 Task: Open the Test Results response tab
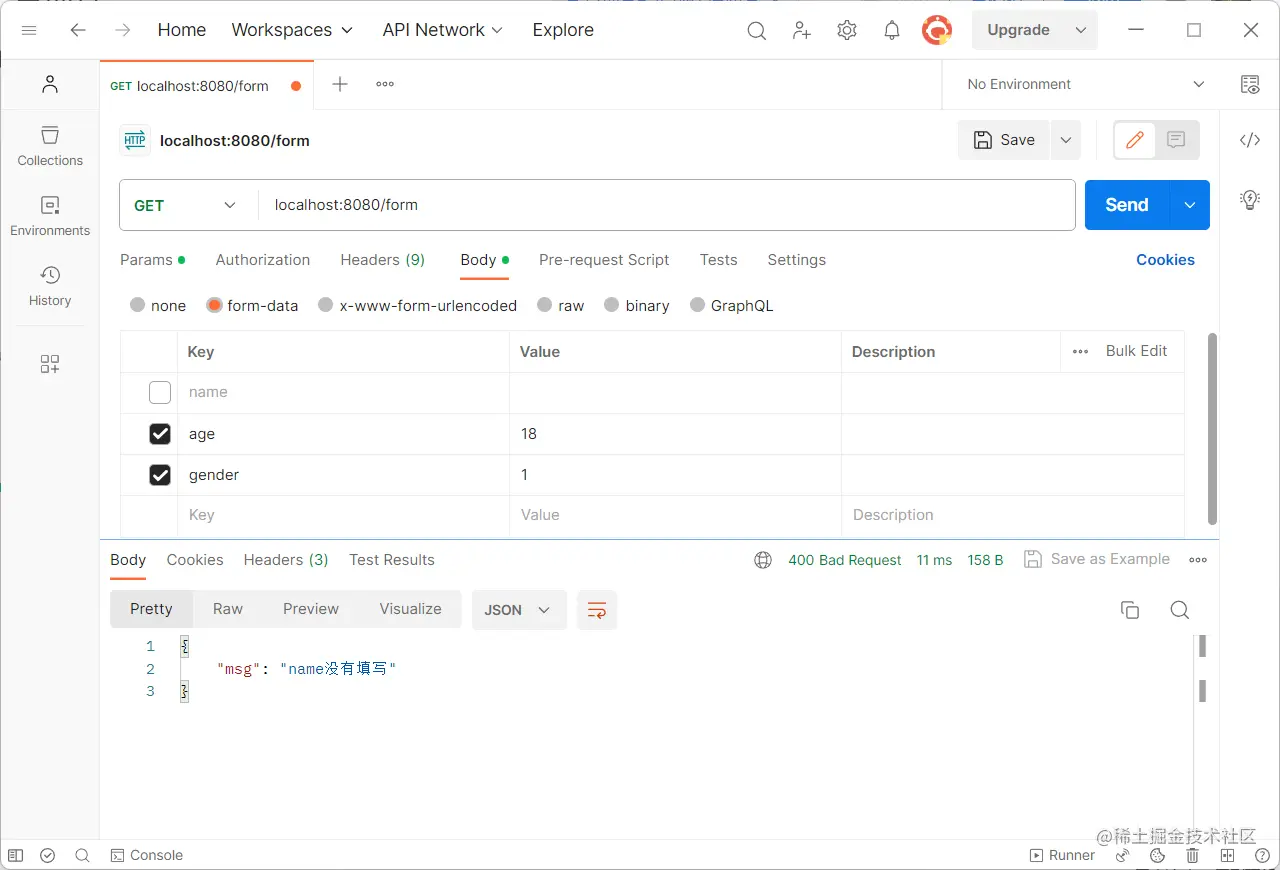392,560
